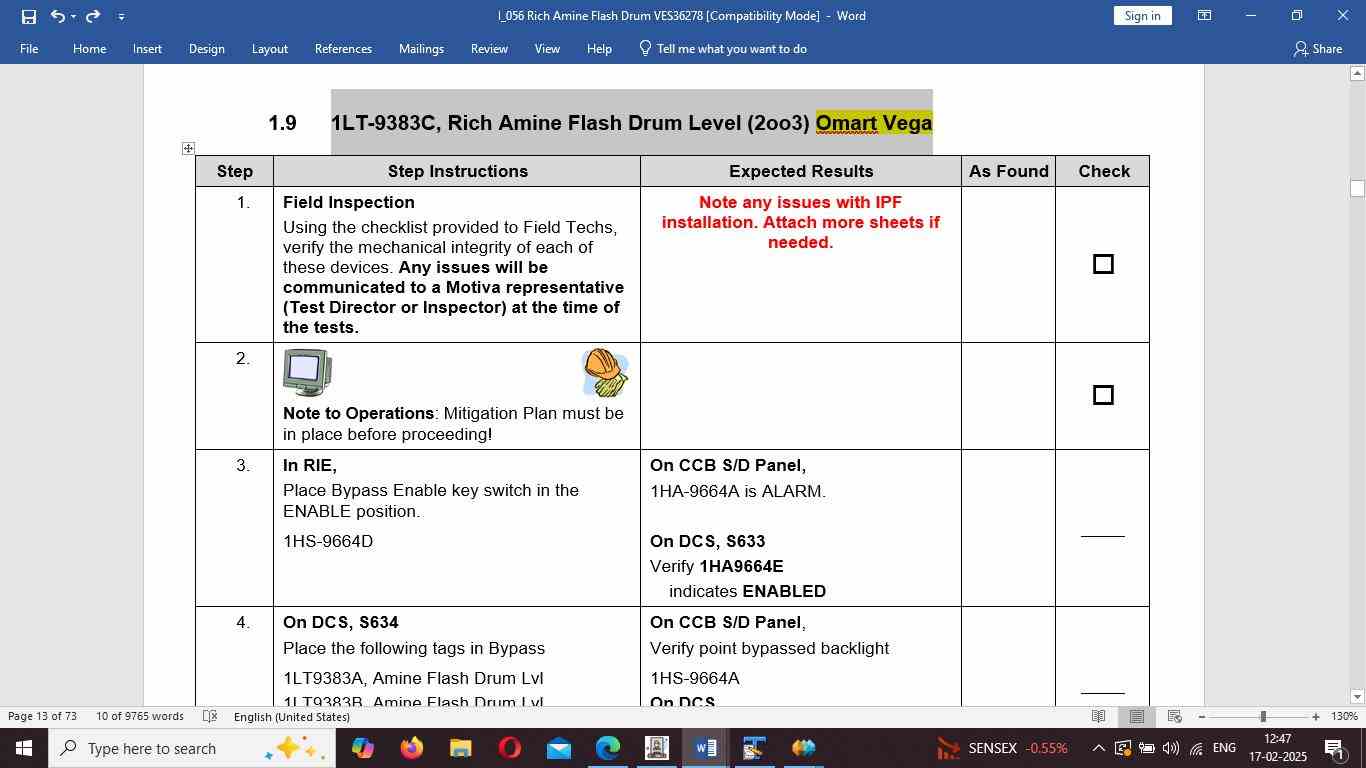Click the word count in the status bar

140,716
